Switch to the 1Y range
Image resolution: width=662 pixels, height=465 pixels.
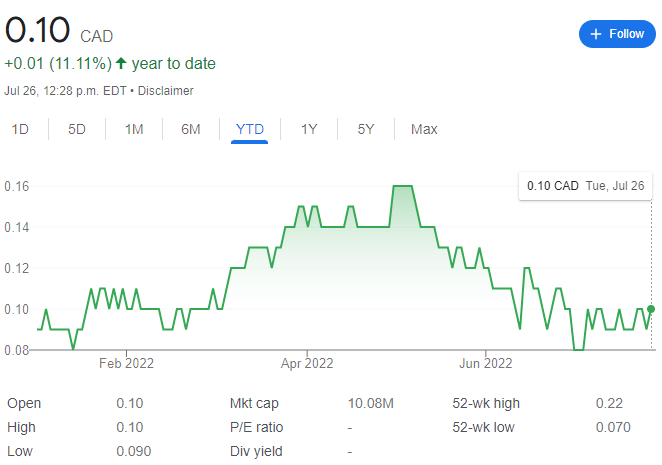coord(309,129)
